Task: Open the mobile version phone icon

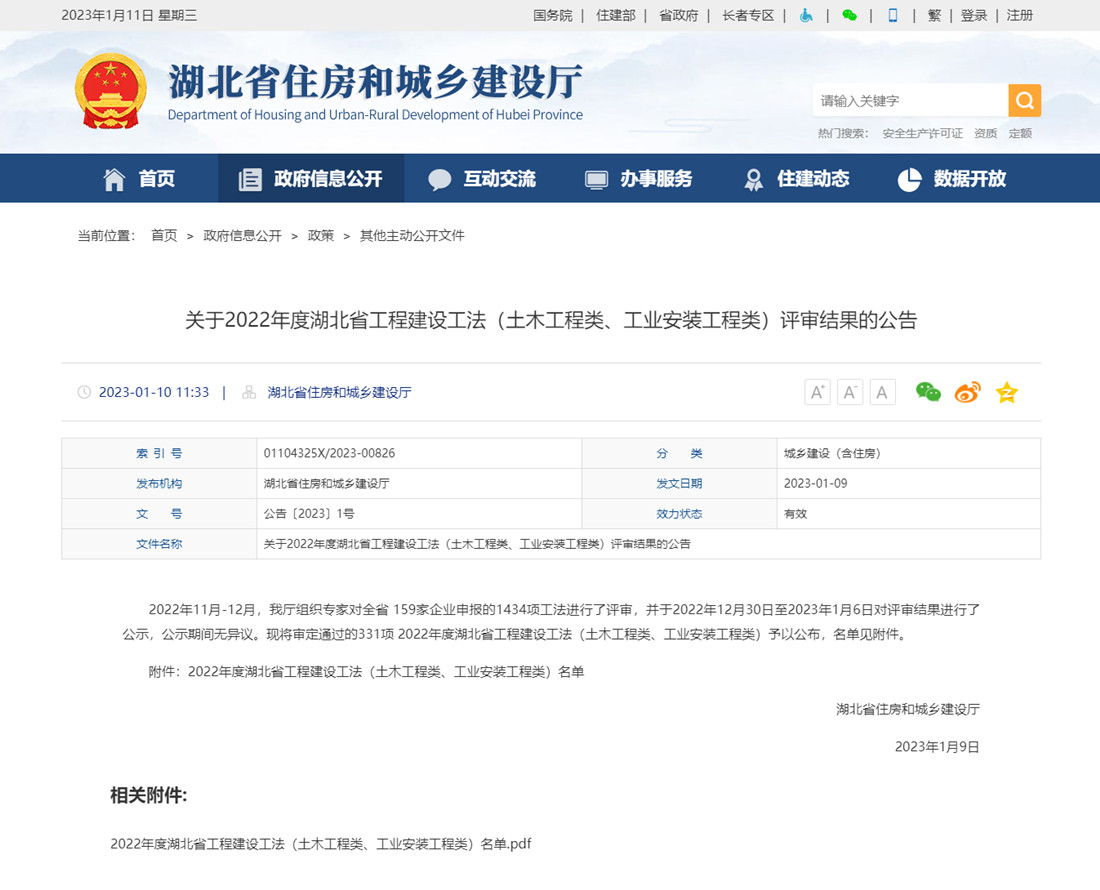Action: (x=892, y=15)
